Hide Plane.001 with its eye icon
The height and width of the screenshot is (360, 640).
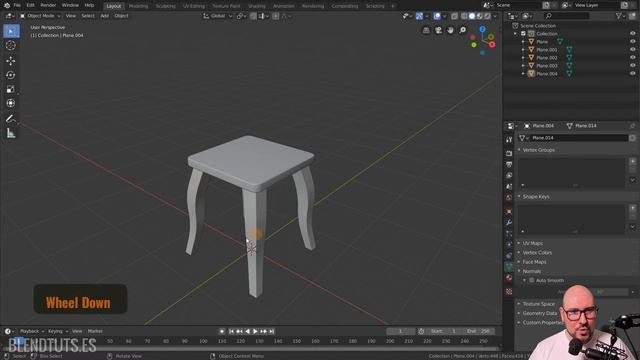(633, 49)
